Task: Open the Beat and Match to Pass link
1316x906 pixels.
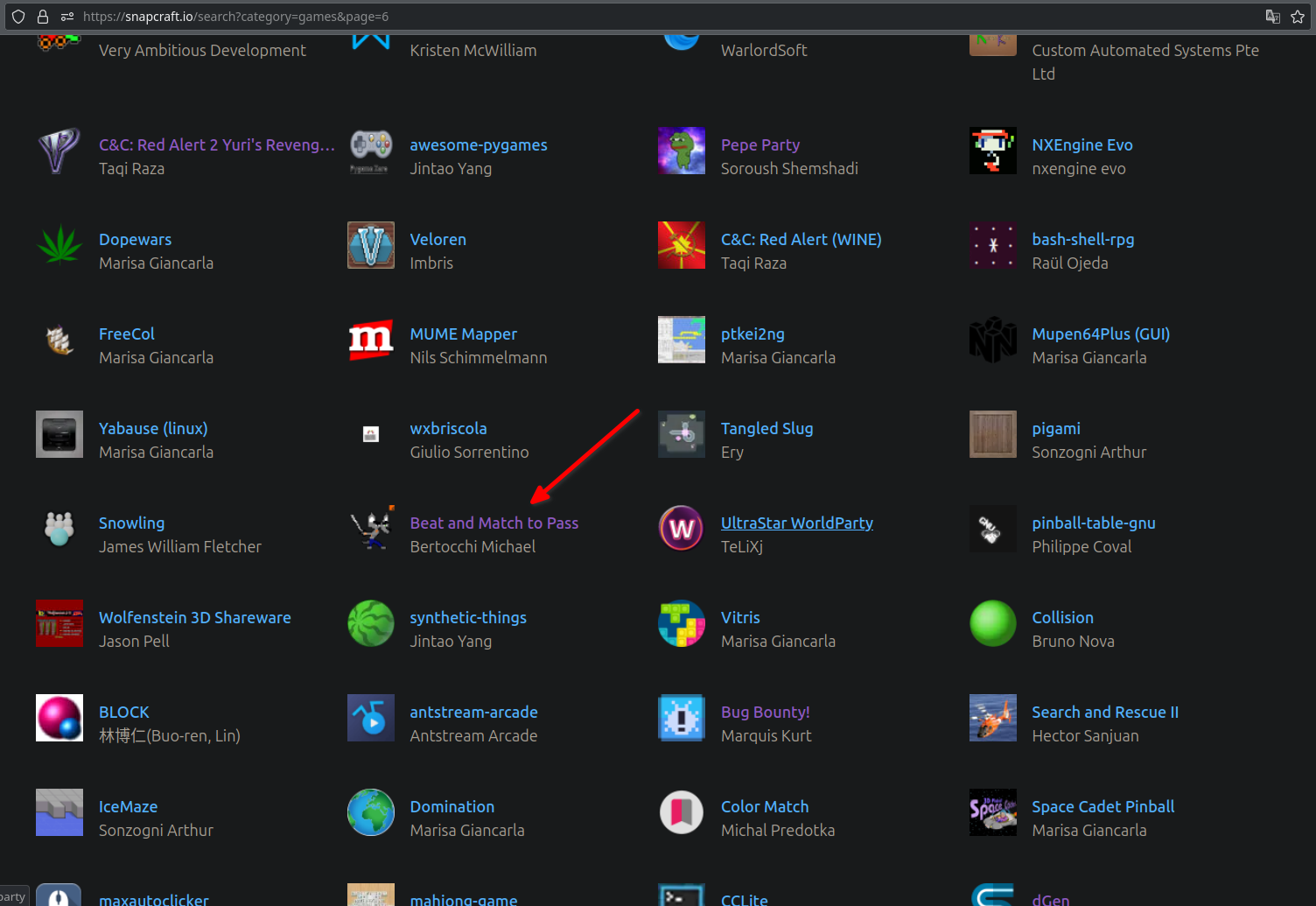Action: coord(493,523)
